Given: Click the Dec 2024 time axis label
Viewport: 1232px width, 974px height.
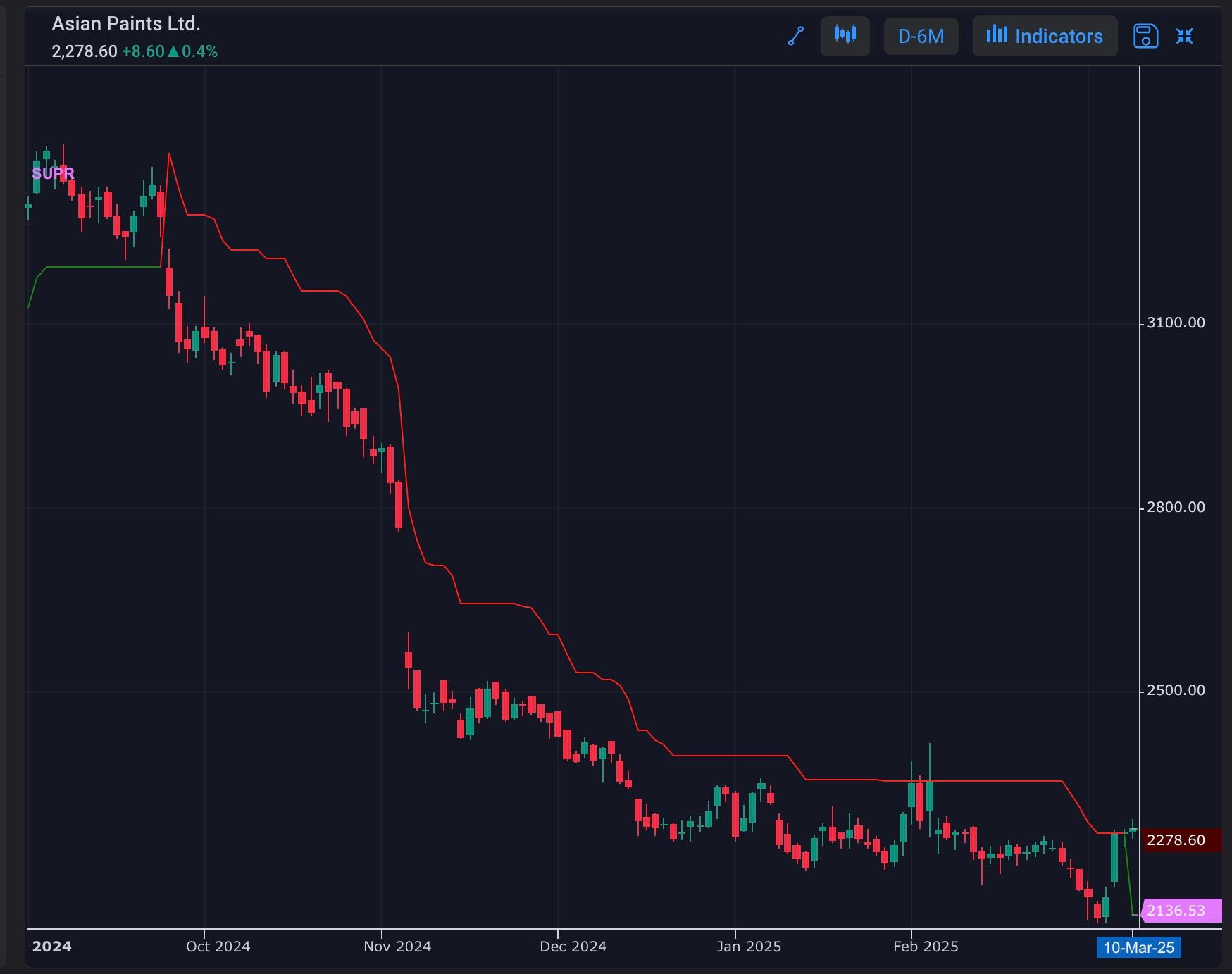Looking at the screenshot, I should click(x=573, y=947).
